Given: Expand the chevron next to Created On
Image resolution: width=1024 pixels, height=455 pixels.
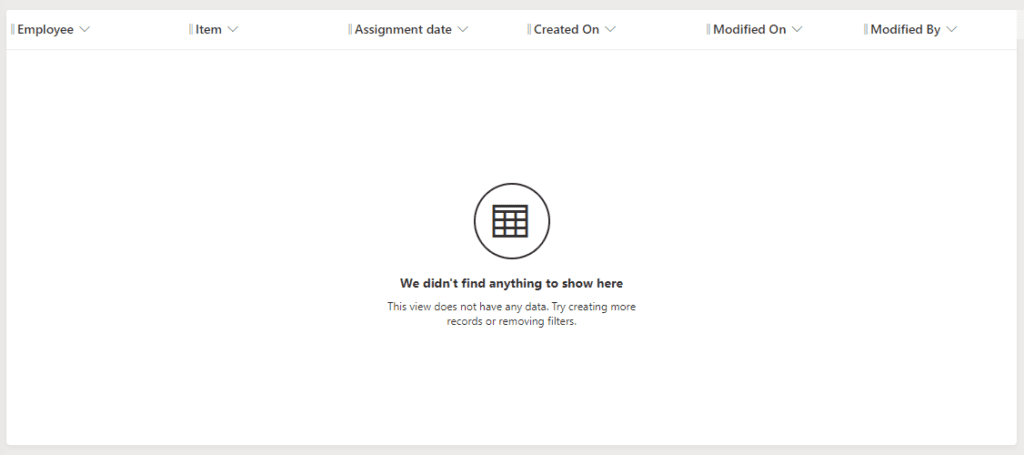Looking at the screenshot, I should (x=611, y=30).
